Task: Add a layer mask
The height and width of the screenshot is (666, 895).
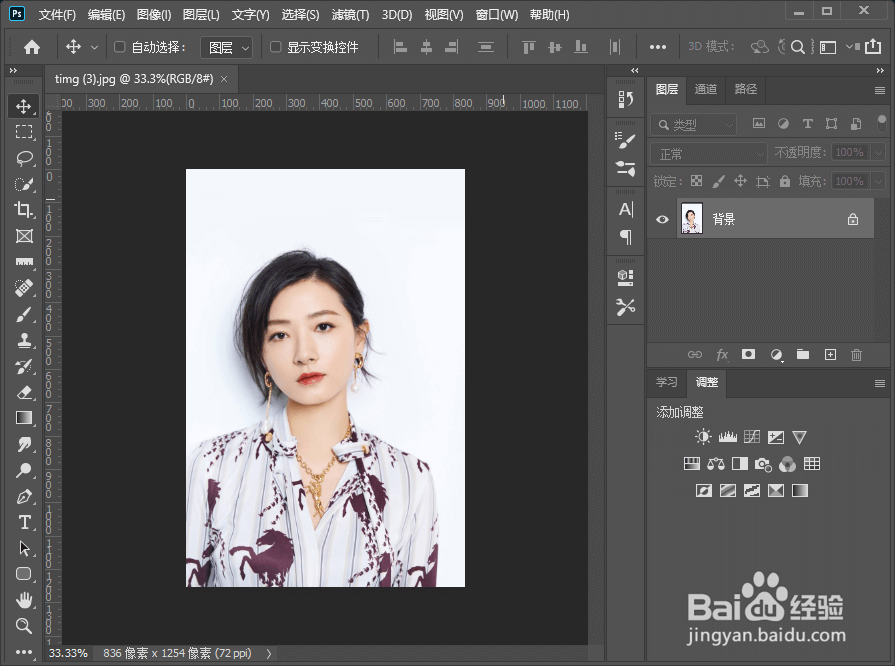Action: coord(748,355)
